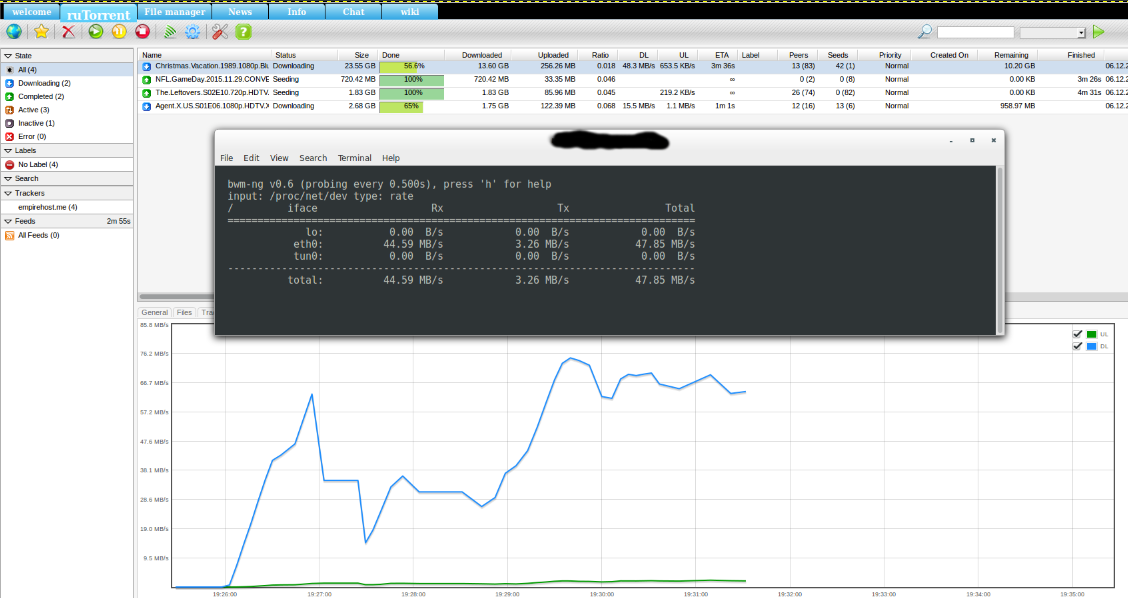
Task: Open Help menu in terminal window
Action: coord(391,158)
